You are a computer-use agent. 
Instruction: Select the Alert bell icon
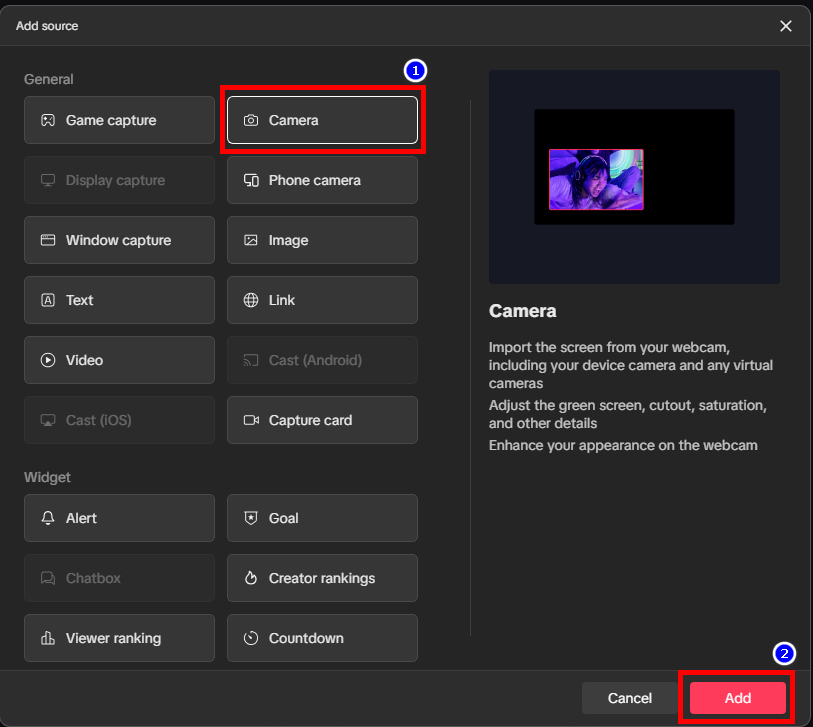tap(48, 519)
